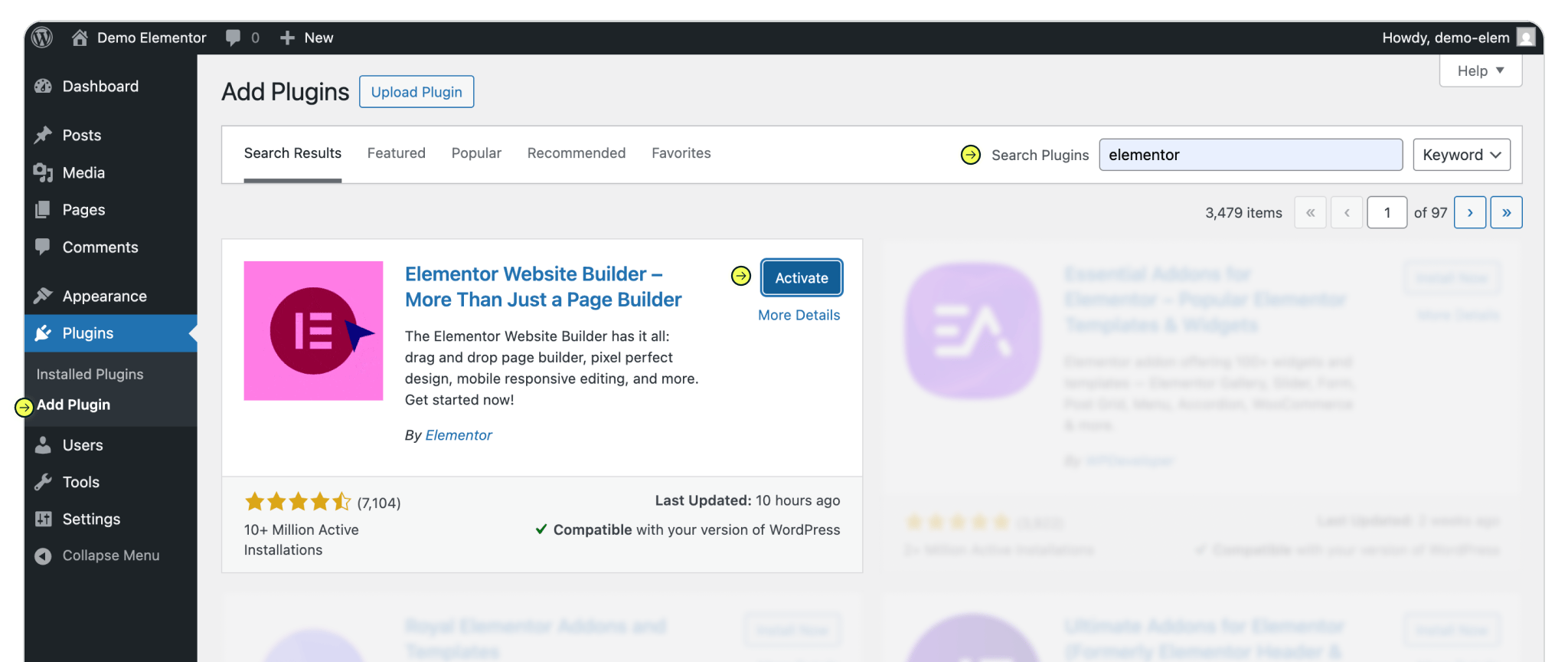1568x662 pixels.
Task: Switch to the Popular tab
Action: [x=476, y=153]
